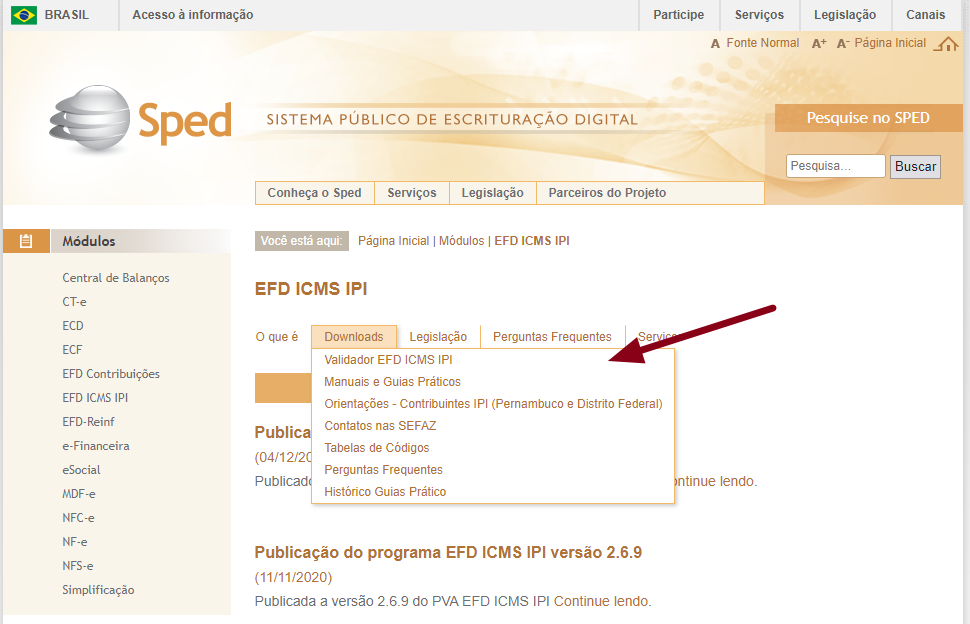Select the Perguntas Frequentes tab

(x=552, y=336)
